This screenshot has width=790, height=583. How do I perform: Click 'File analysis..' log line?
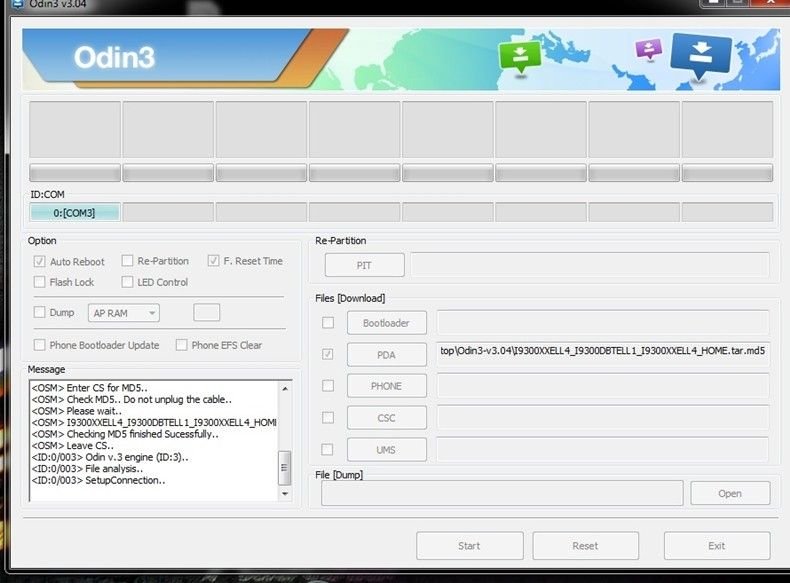87,469
